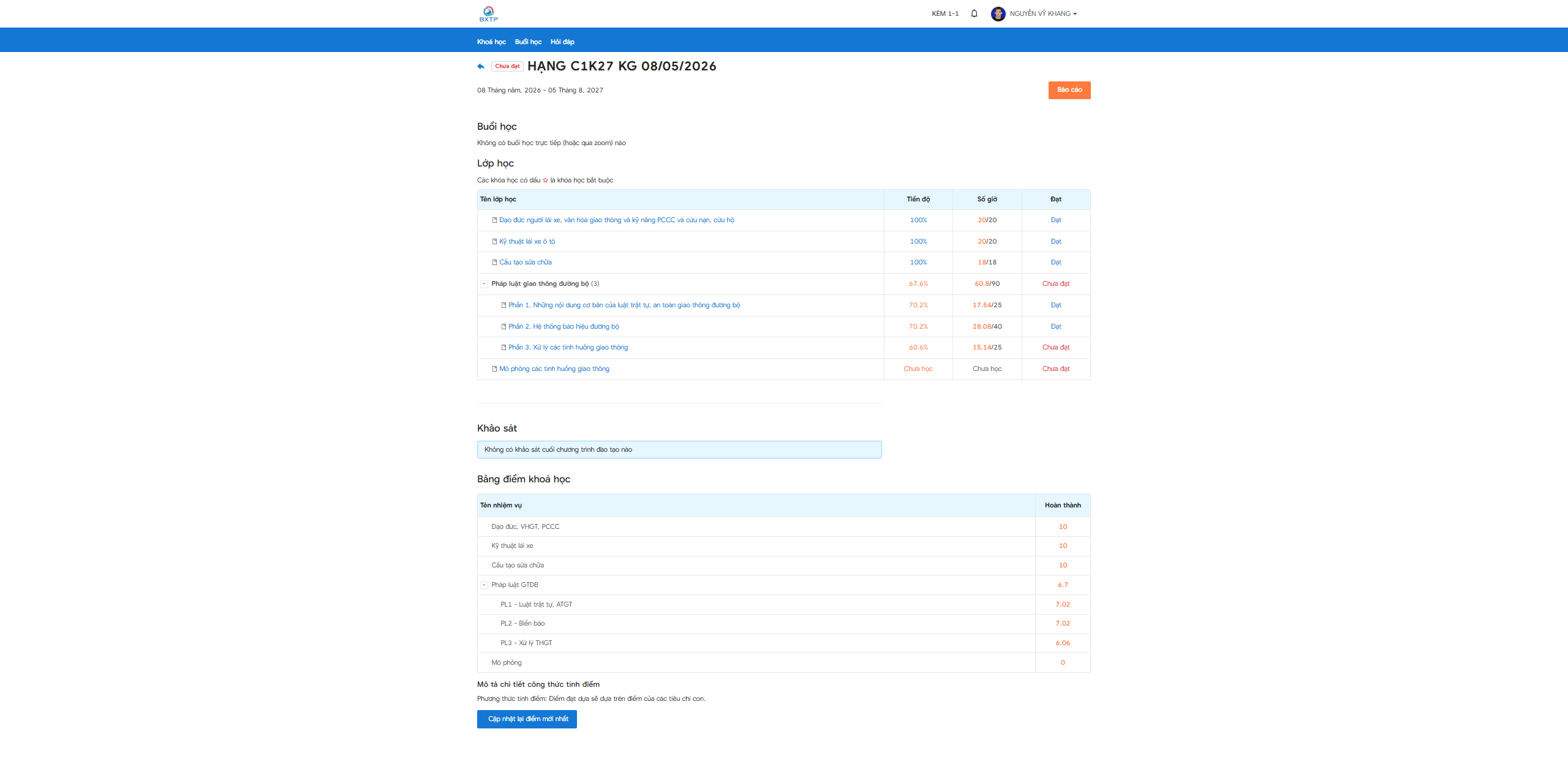Viewport: 1568px width, 778px height.
Task: Click the 6.06 score value
Action: (x=1063, y=643)
